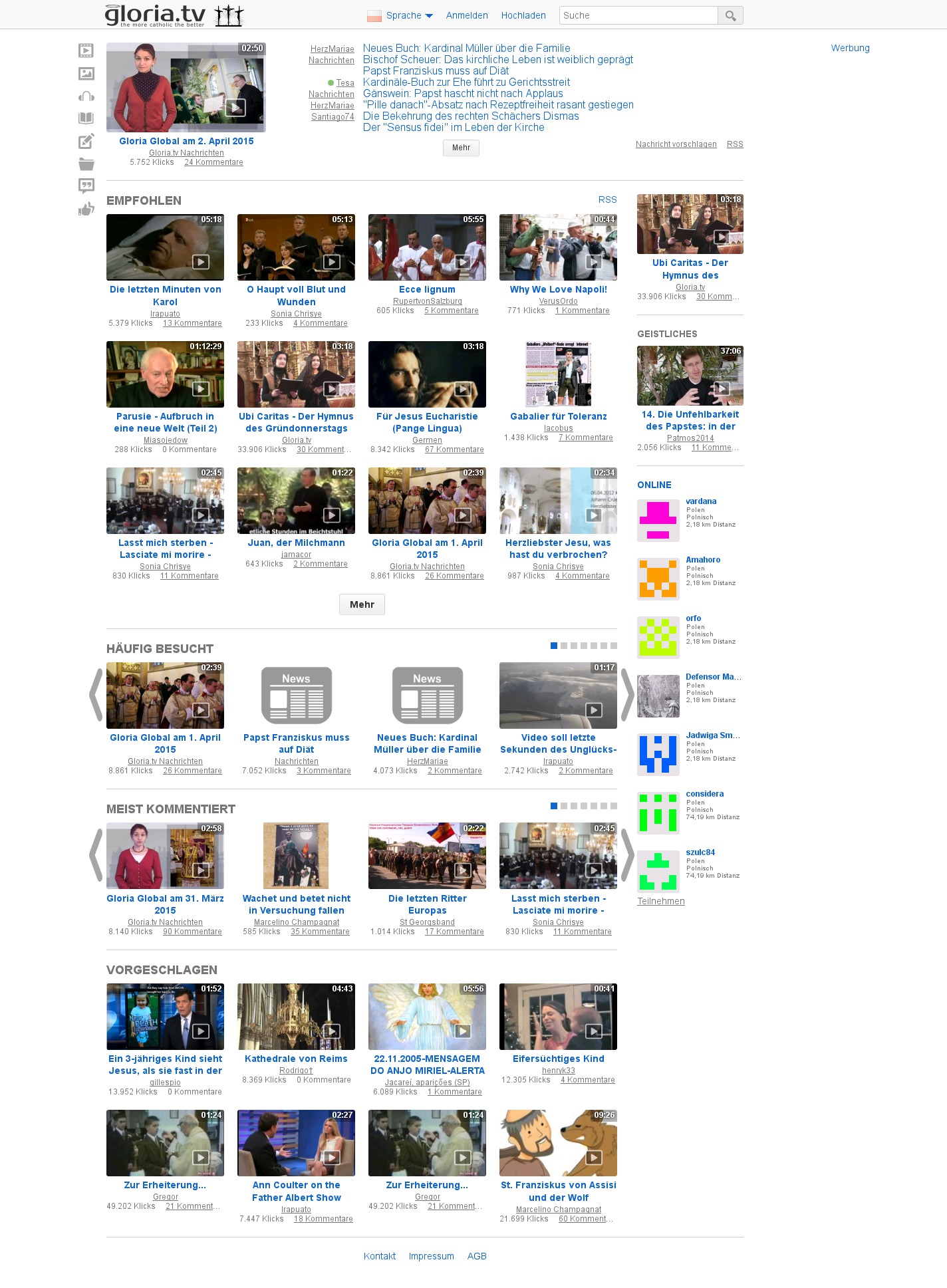
Task: Click the write post pencil icon
Action: [86, 141]
